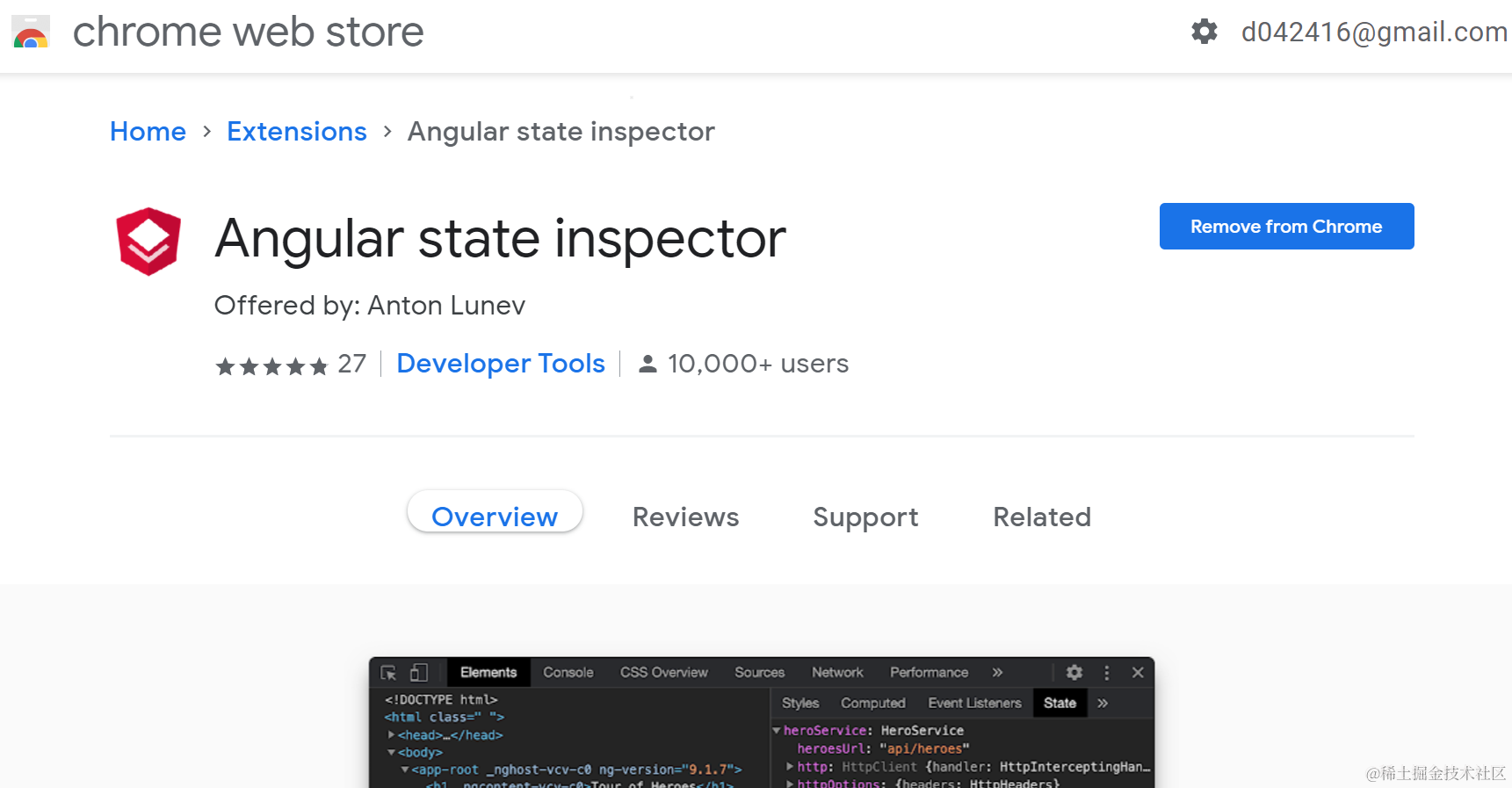Screen dimensions: 1512x788
Task: Open settings via the gear icon
Action: pyautogui.click(x=1205, y=32)
